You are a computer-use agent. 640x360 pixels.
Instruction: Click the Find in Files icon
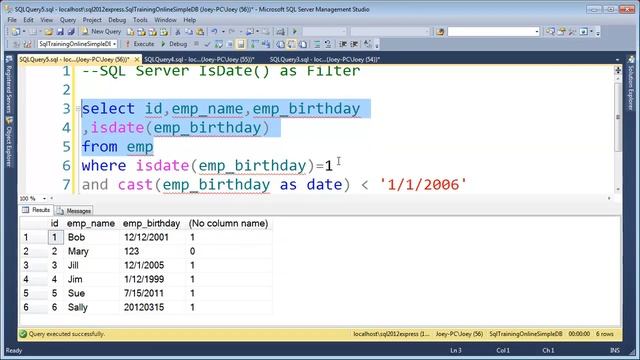(440, 31)
